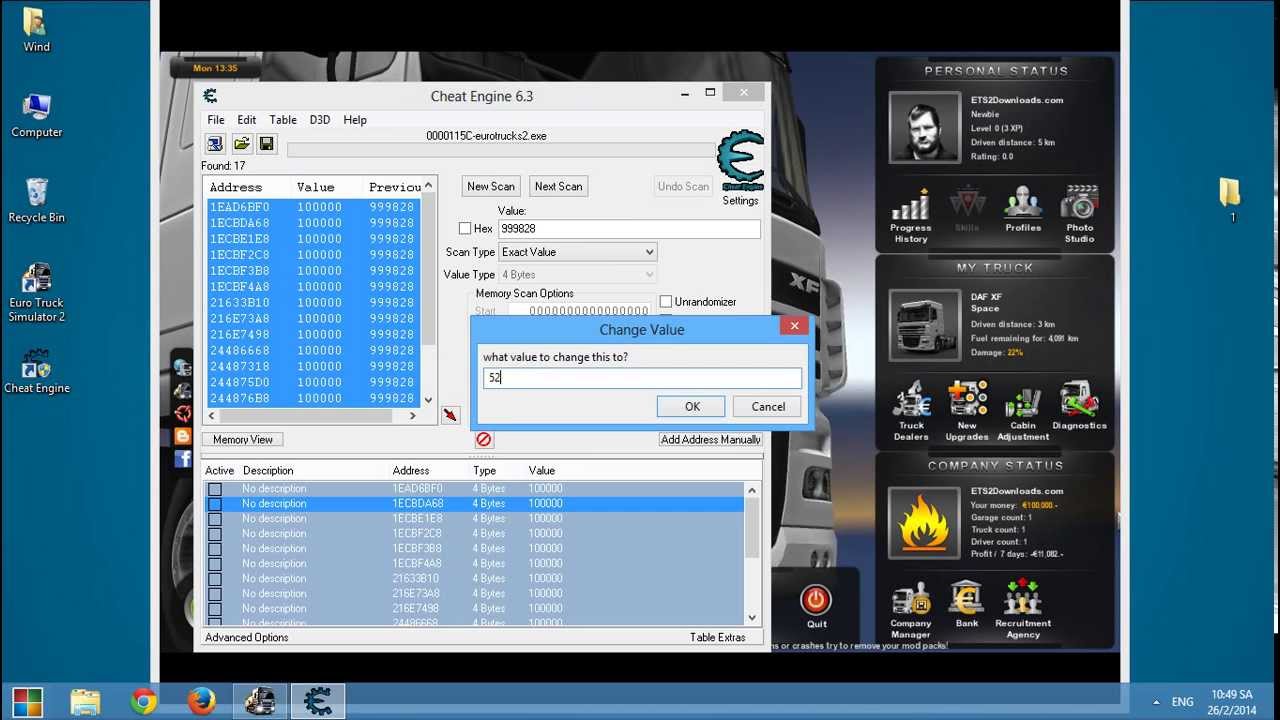Click Windows Start button

(x=28, y=701)
